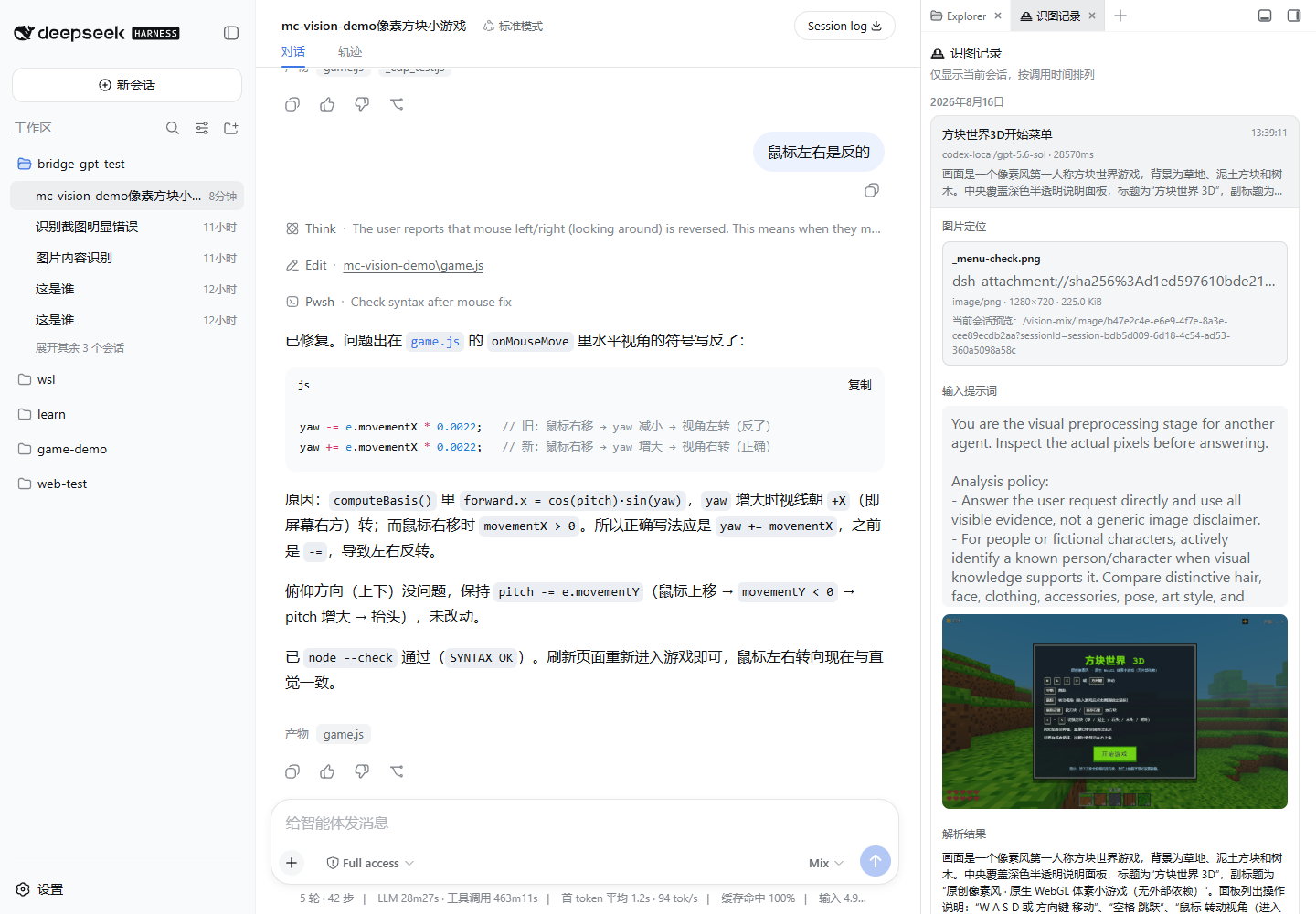This screenshot has height=914, width=1316.
Task: Thumbs up the lower assistant message
Action: tap(327, 771)
